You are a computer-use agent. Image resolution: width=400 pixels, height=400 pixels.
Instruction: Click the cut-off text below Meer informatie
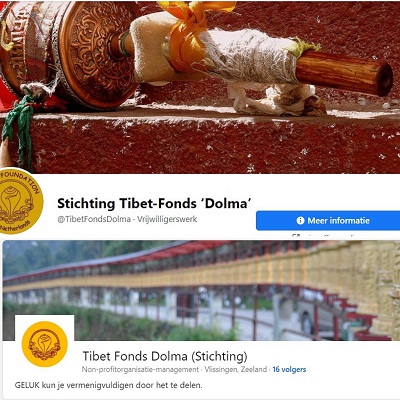pyautogui.click(x=323, y=235)
